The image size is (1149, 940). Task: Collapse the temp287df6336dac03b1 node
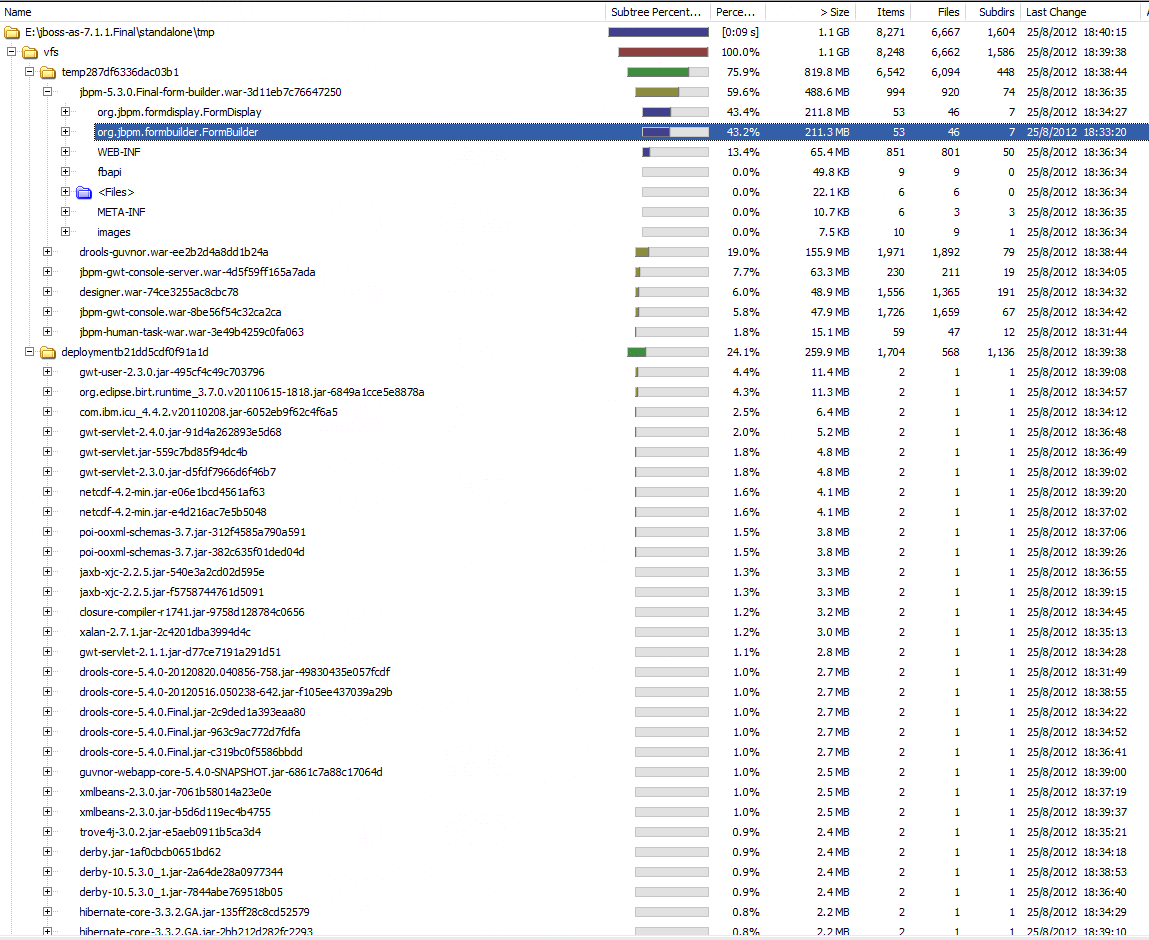[x=29, y=72]
